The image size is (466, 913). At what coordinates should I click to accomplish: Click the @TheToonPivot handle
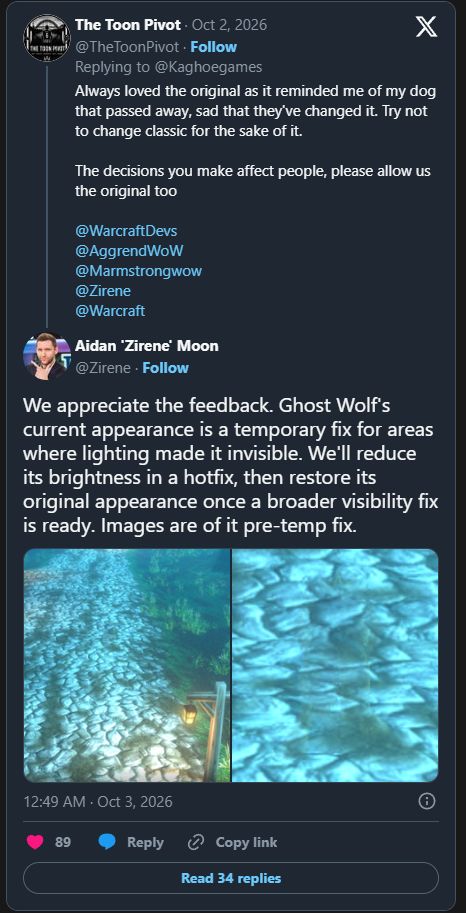click(127, 47)
